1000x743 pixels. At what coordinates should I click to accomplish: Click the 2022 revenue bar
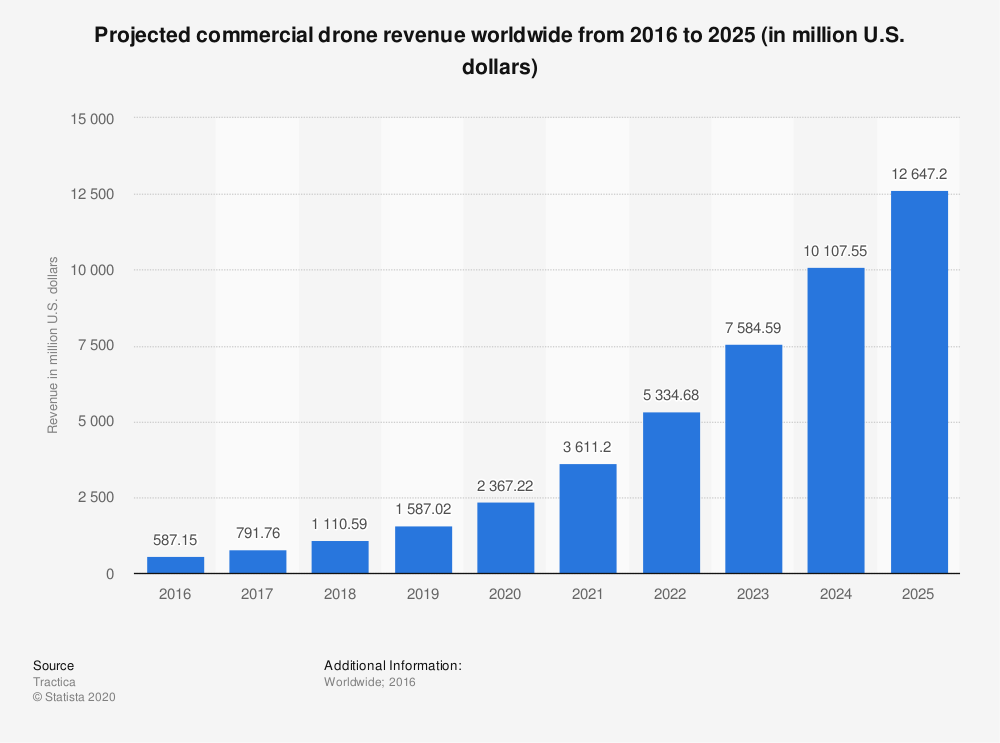pos(671,492)
